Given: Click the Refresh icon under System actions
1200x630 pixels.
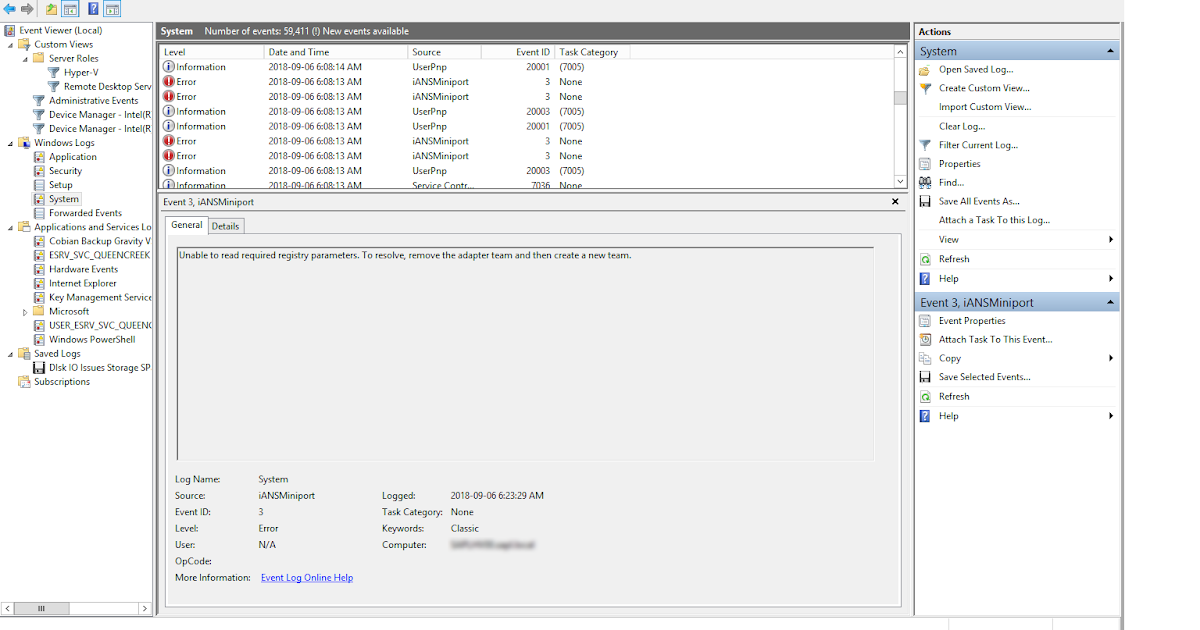Looking at the screenshot, I should [x=927, y=258].
